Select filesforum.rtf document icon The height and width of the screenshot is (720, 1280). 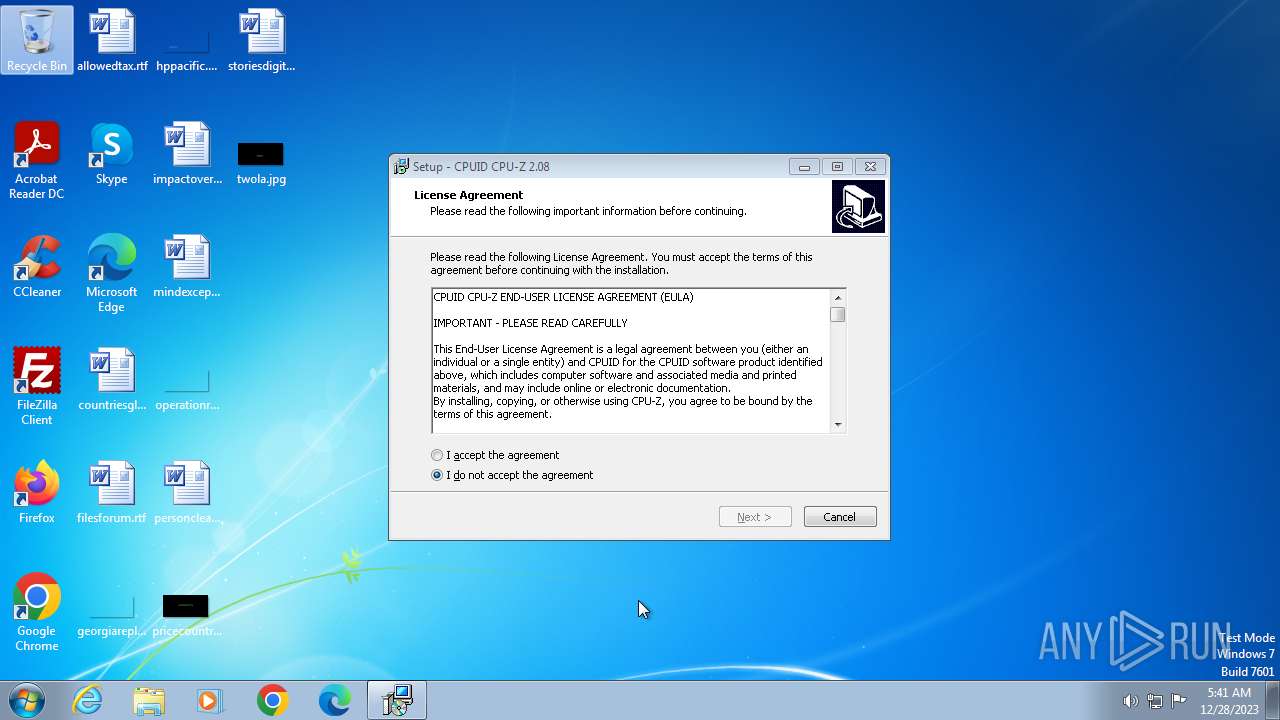click(112, 493)
